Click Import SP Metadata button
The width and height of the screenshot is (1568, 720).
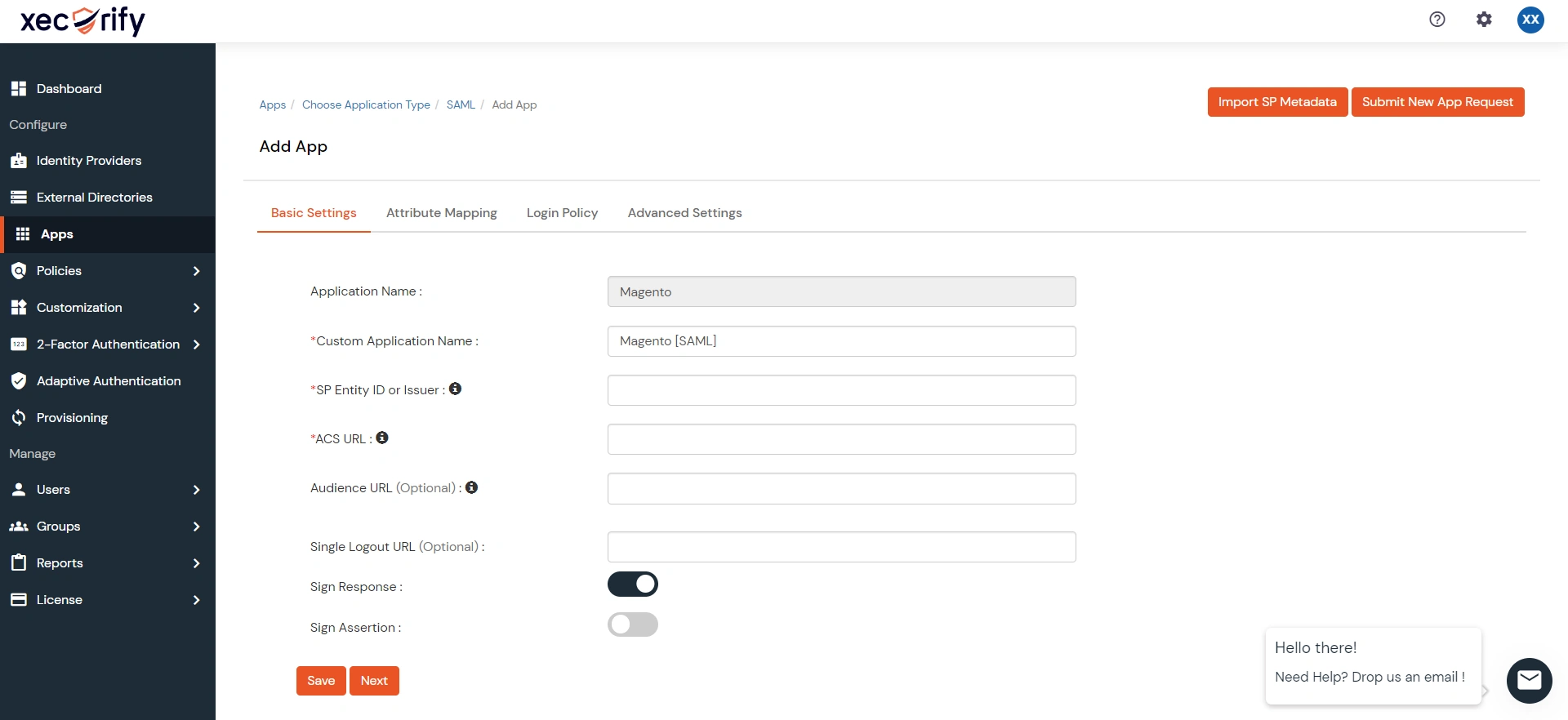tap(1277, 102)
